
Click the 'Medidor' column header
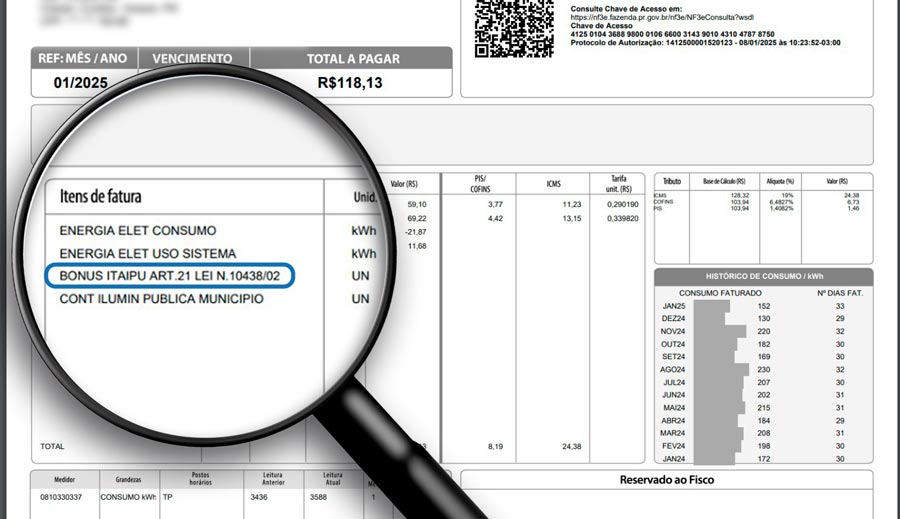tap(64, 480)
